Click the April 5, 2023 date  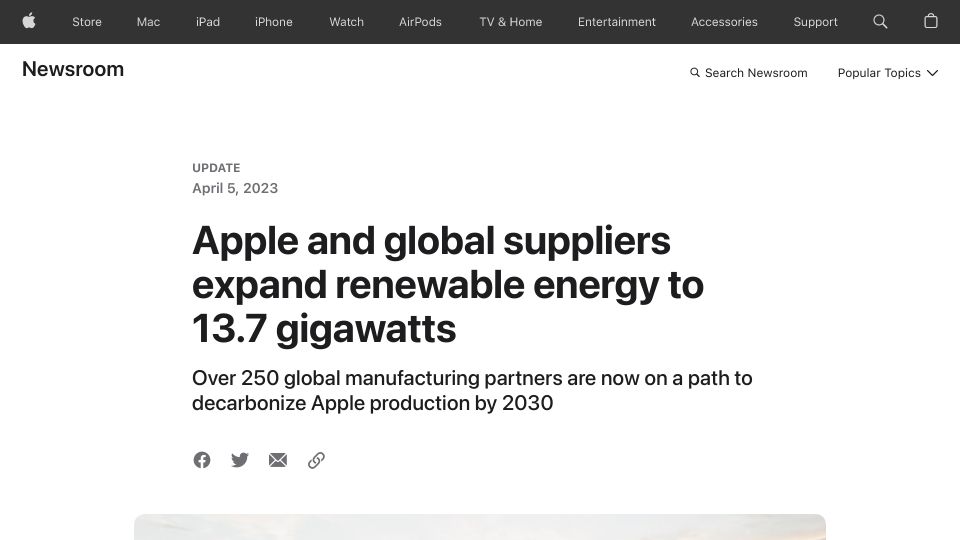point(235,189)
